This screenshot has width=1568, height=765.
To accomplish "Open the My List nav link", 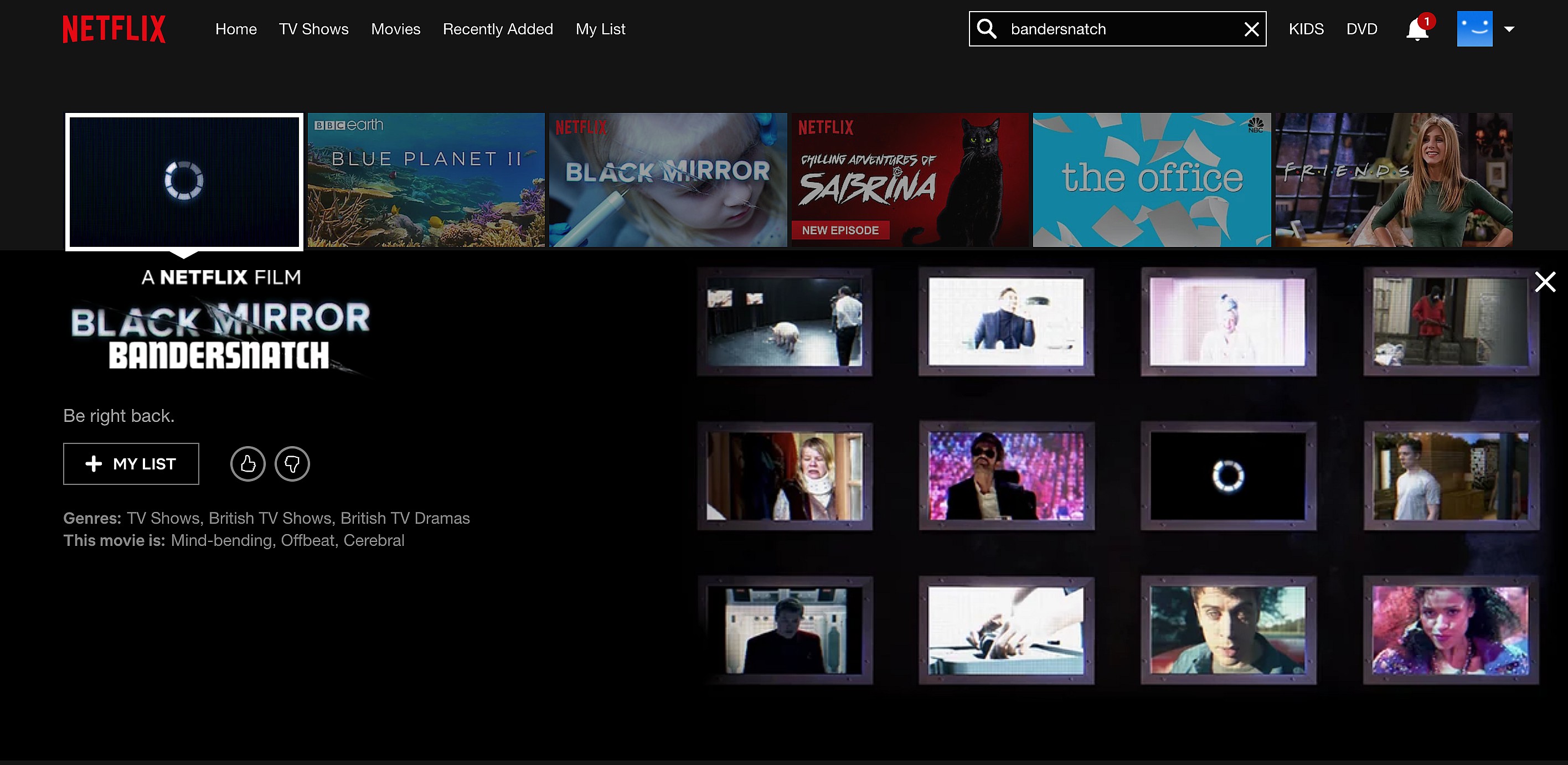I will tap(600, 29).
